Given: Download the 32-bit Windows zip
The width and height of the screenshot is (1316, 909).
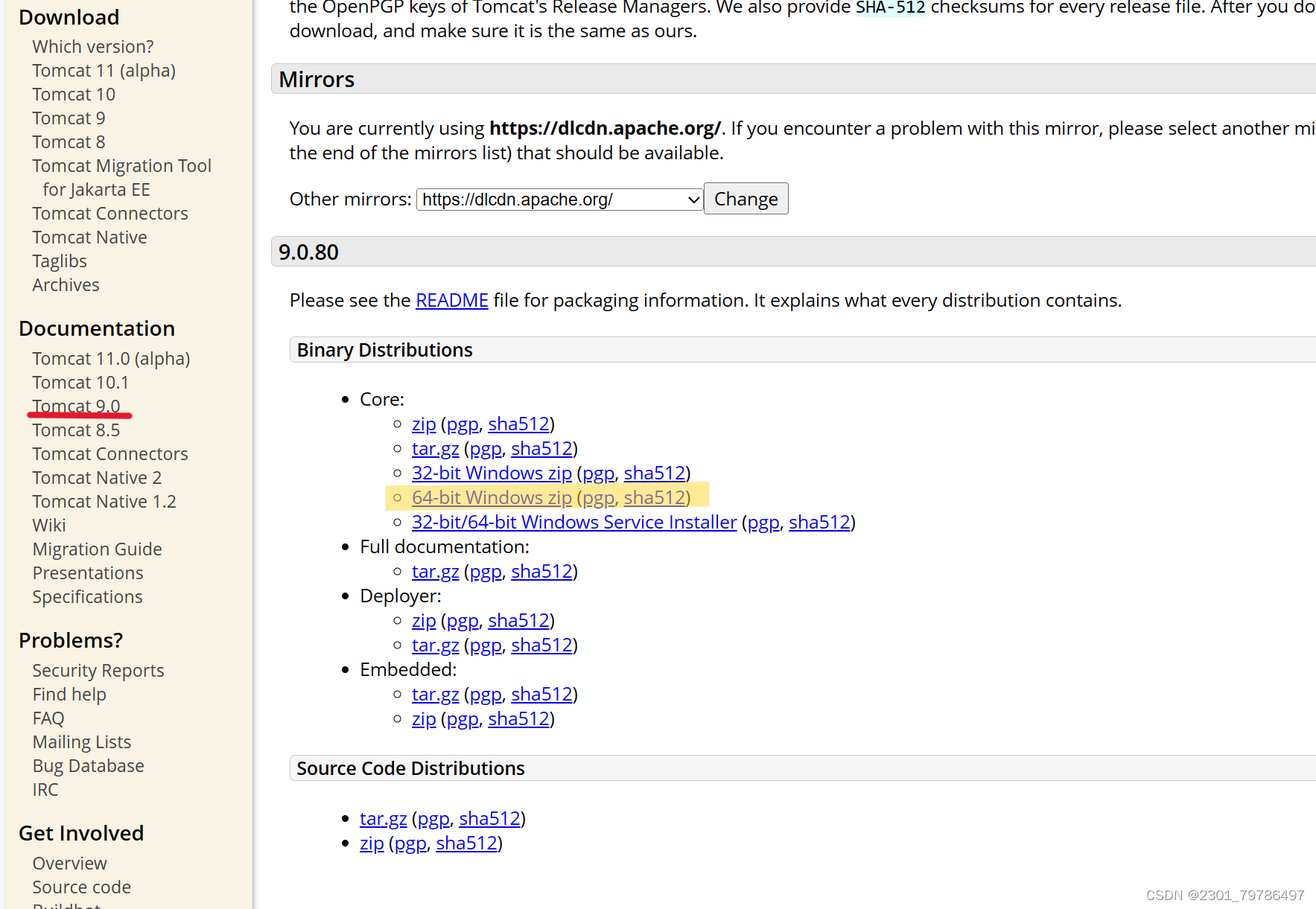Looking at the screenshot, I should (x=492, y=473).
